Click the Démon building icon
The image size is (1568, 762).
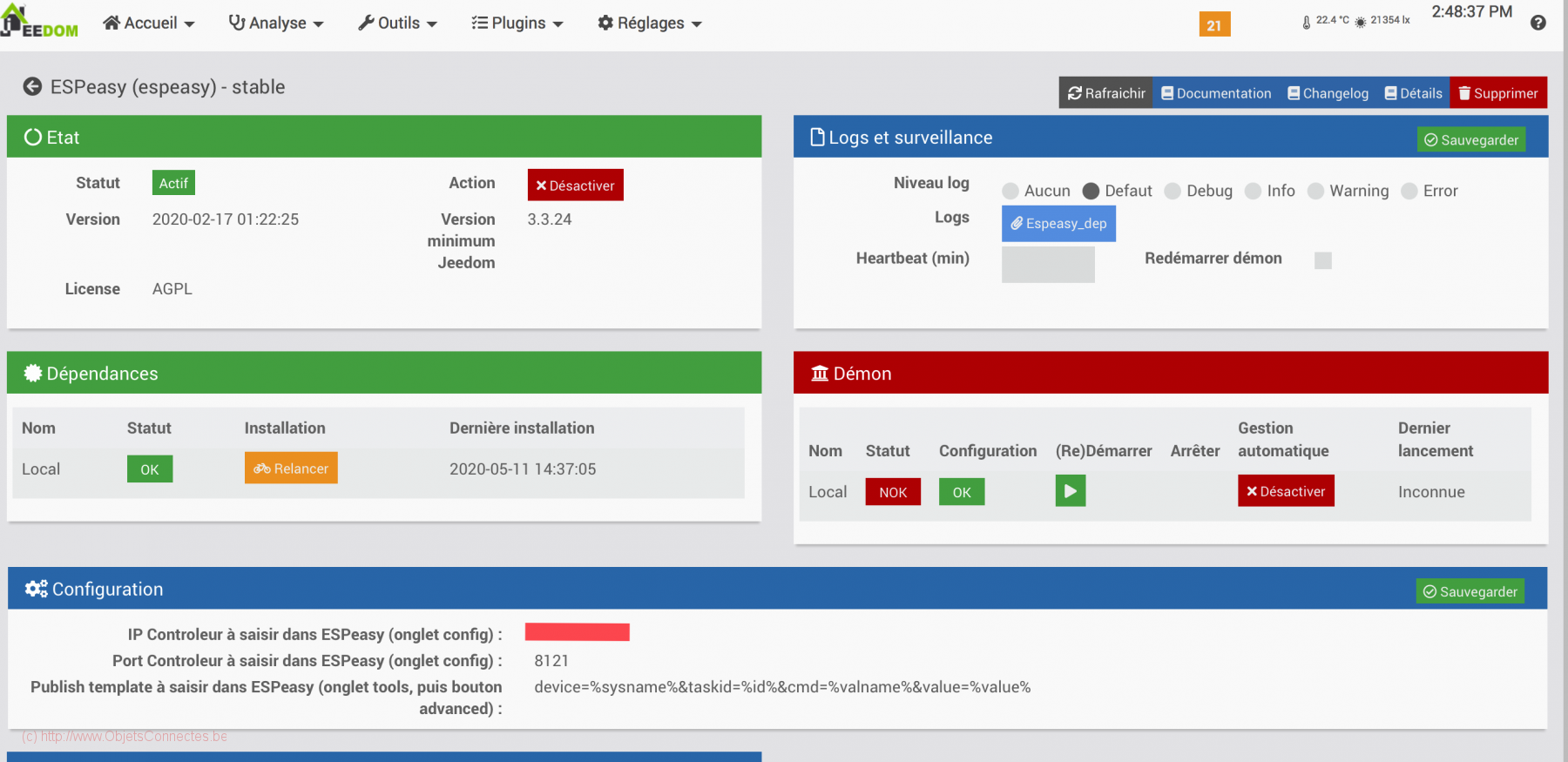(x=820, y=373)
